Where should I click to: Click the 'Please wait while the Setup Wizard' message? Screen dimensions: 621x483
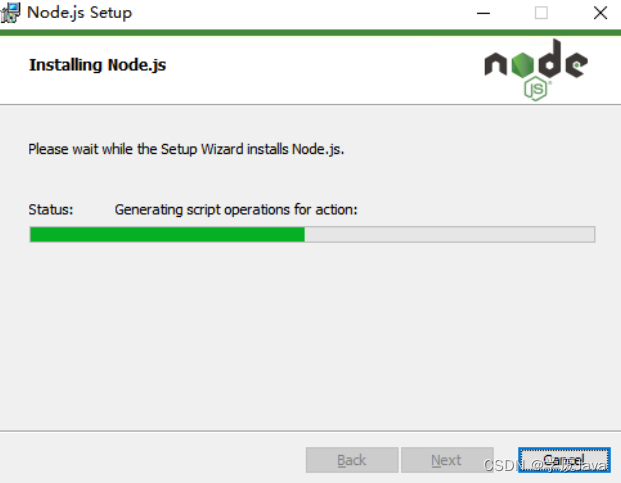pyautogui.click(x=186, y=149)
